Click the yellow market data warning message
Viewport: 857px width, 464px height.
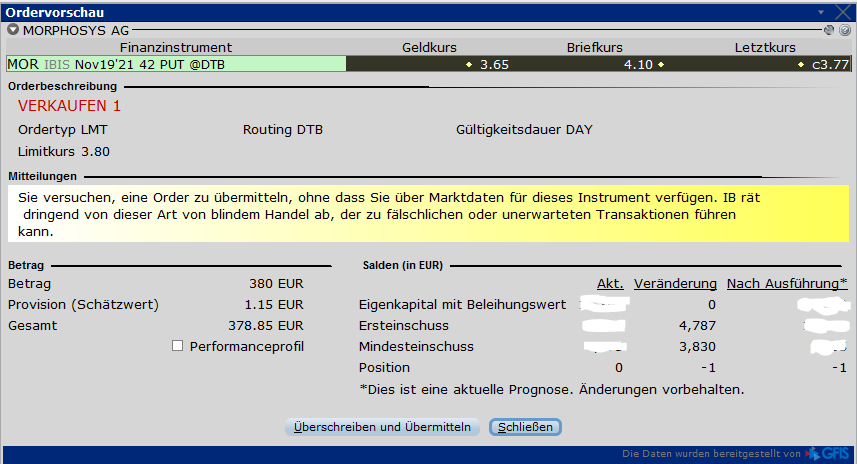tap(428, 214)
